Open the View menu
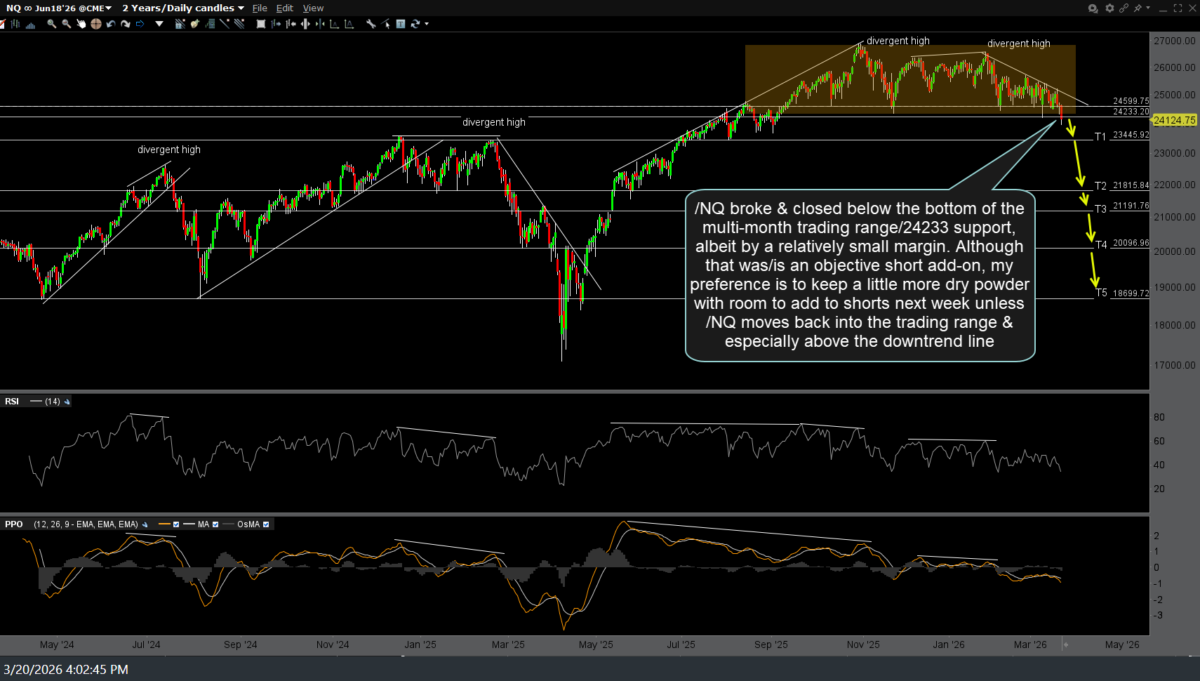Screen dimensions: 1200x681 tap(313, 8)
